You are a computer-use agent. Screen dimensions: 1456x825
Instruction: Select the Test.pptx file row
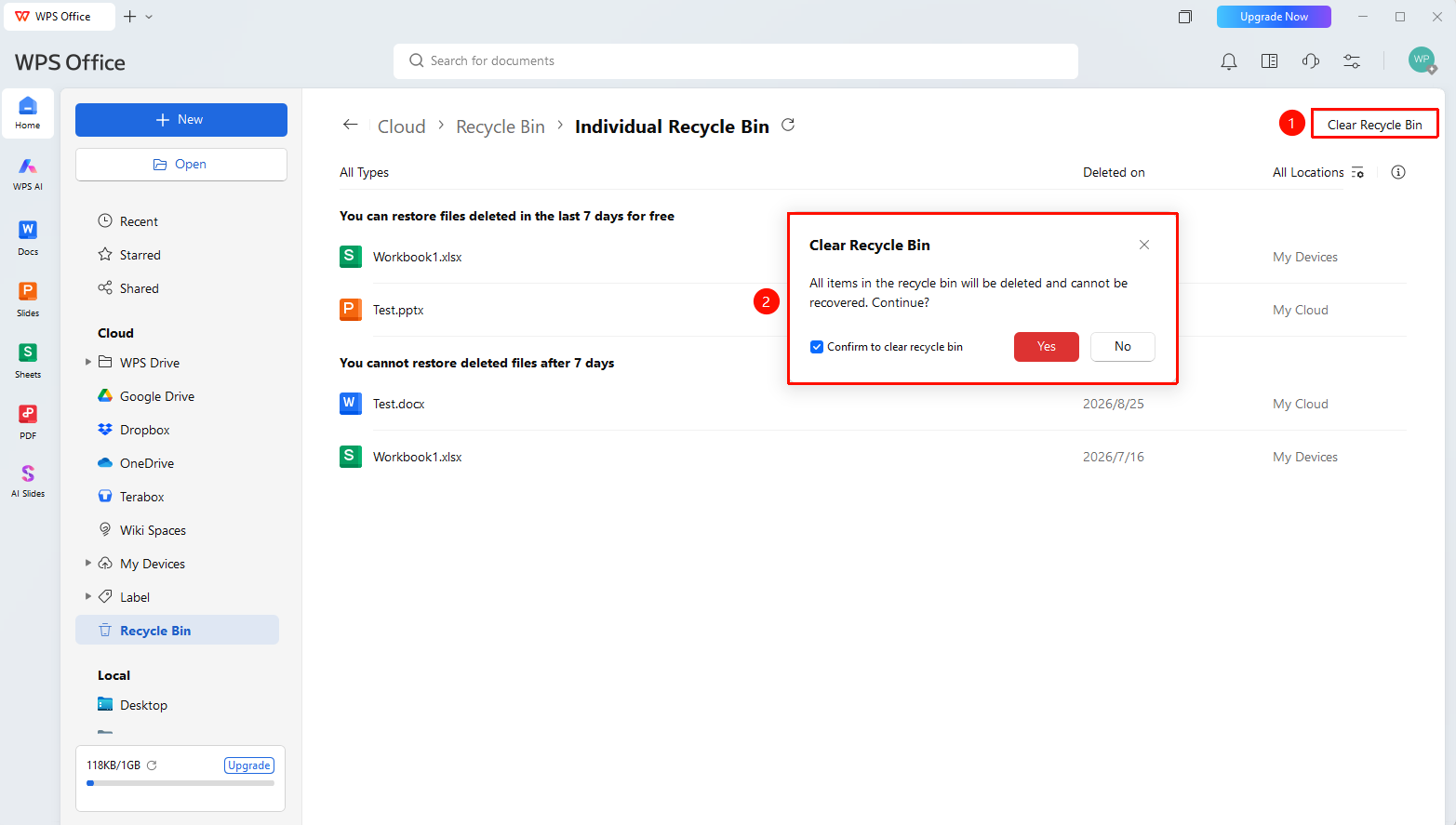click(x=873, y=310)
